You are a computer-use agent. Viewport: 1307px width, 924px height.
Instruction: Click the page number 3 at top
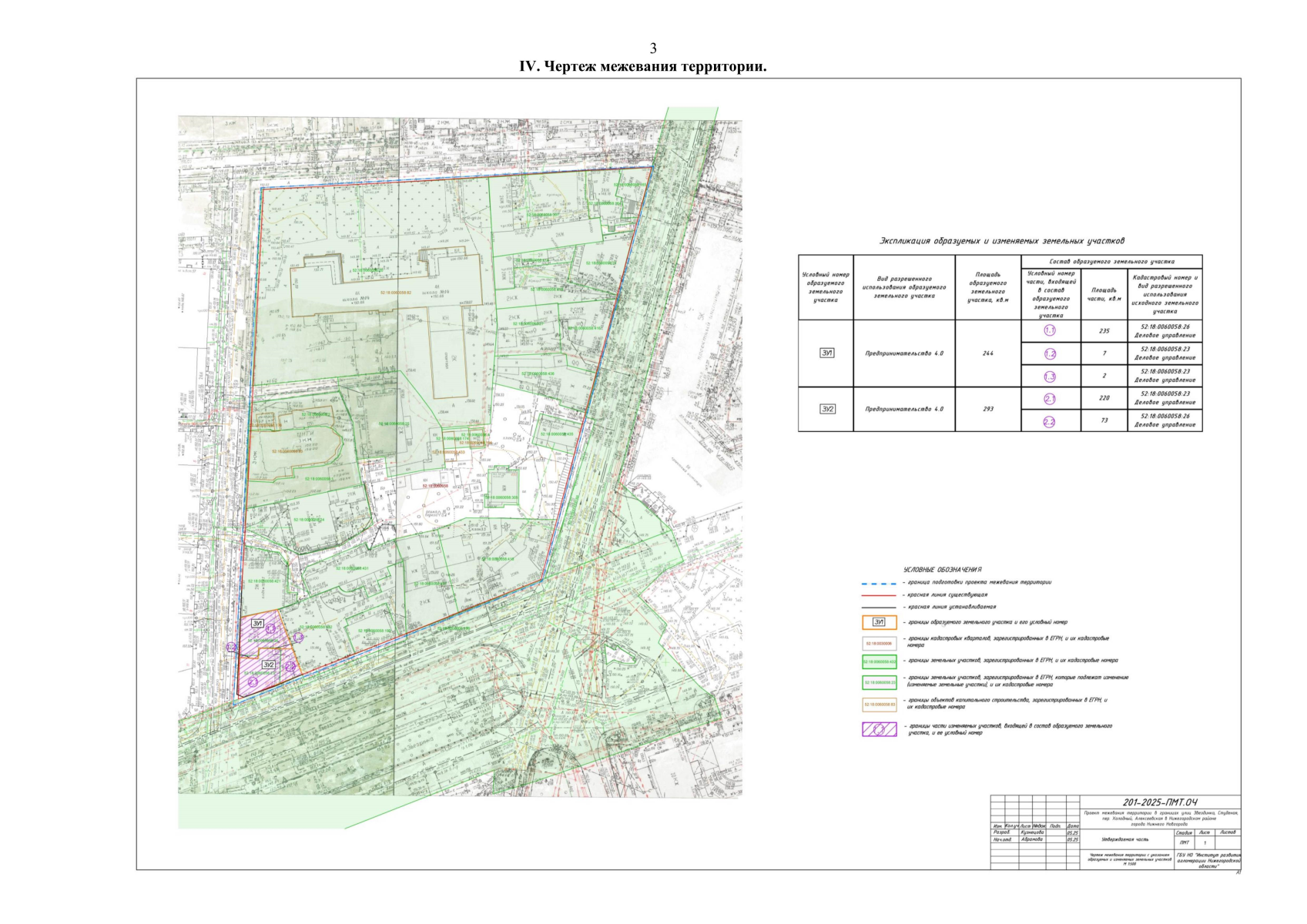pyautogui.click(x=653, y=49)
